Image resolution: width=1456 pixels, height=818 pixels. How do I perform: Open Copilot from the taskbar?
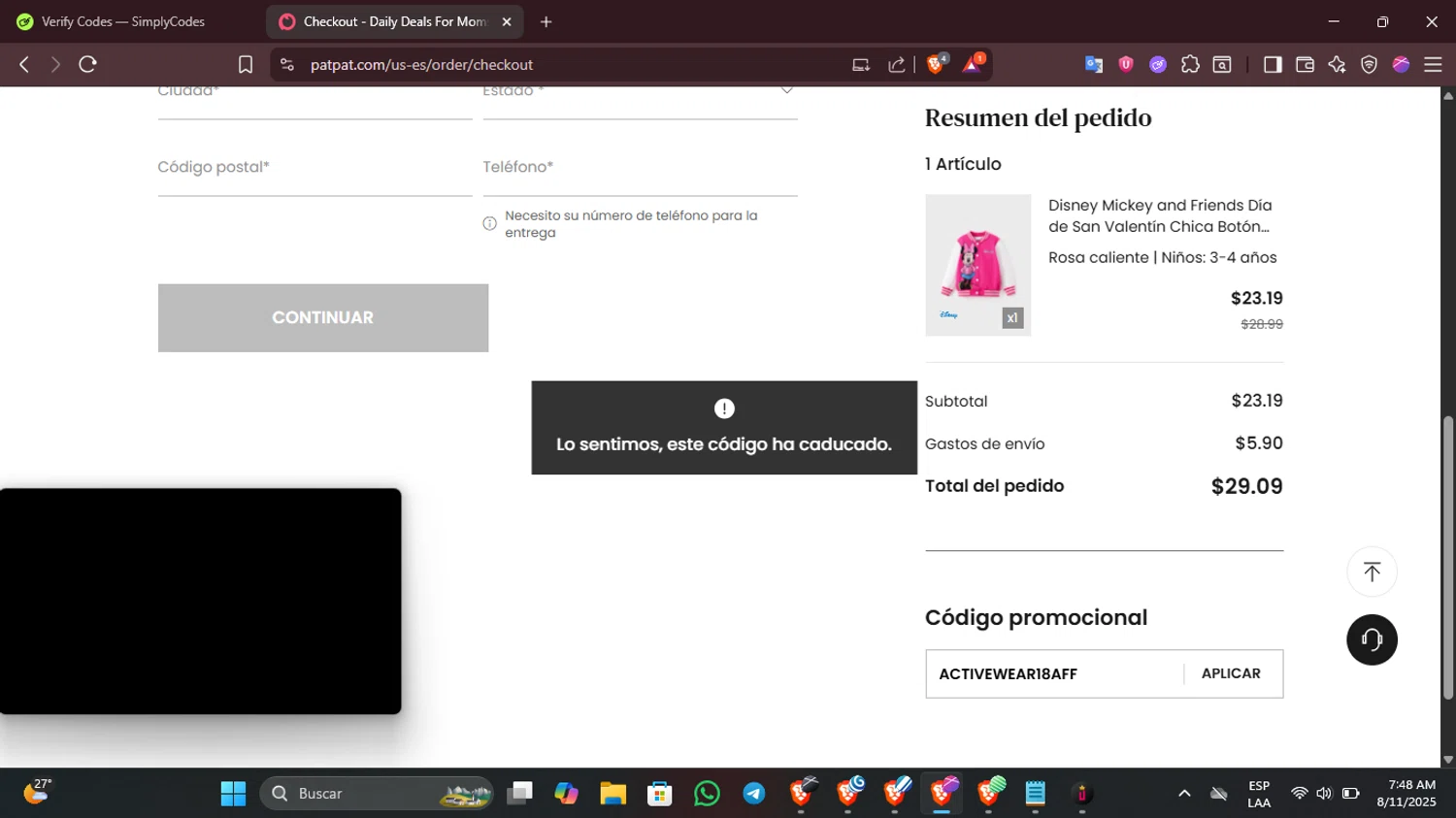click(566, 794)
